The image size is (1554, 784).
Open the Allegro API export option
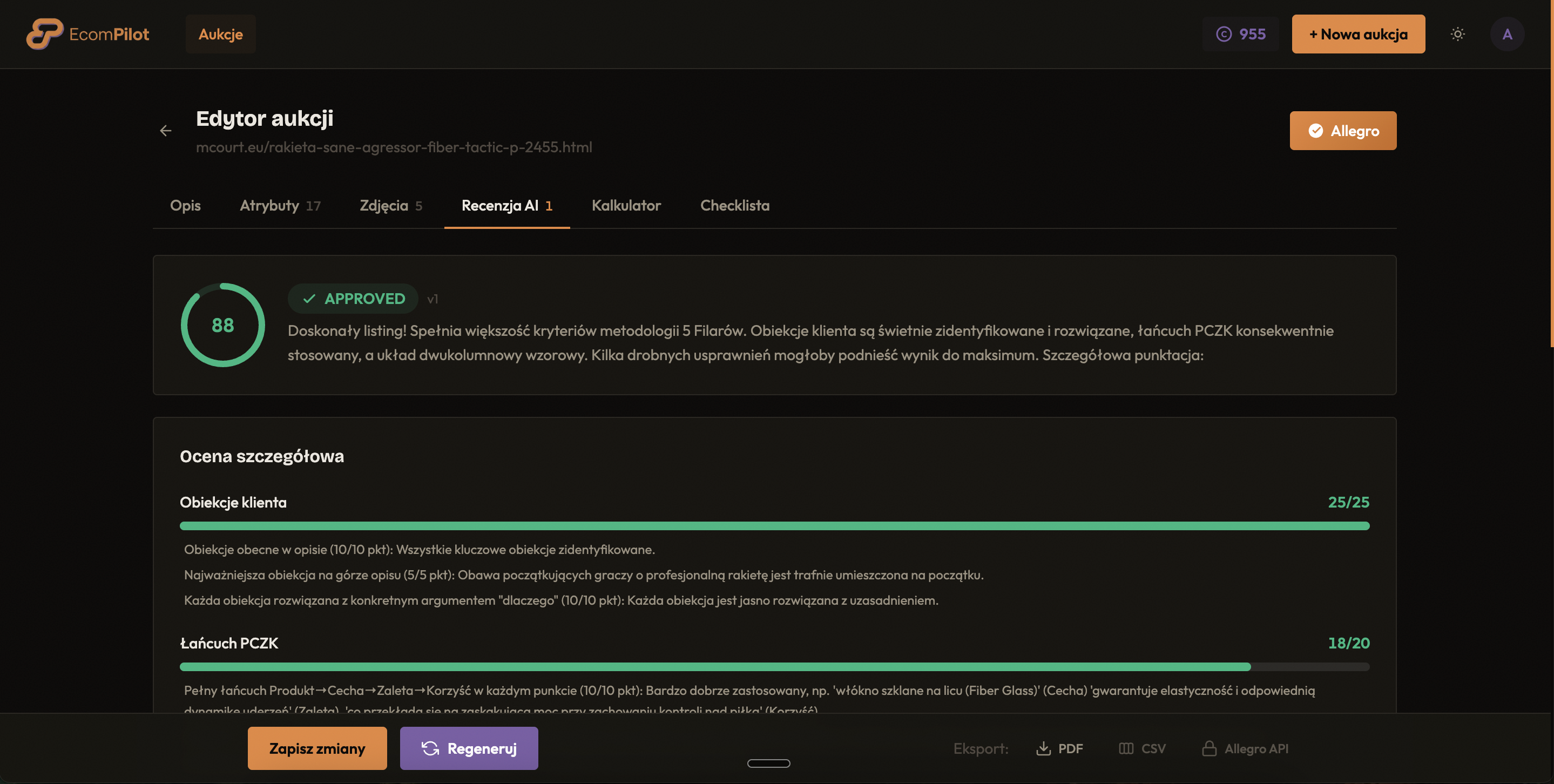pyautogui.click(x=1245, y=748)
